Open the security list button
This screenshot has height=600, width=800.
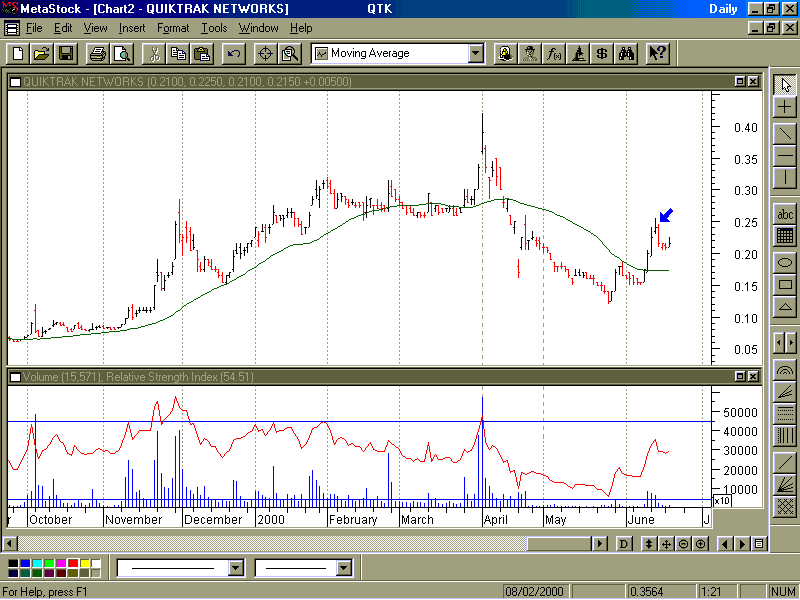[760, 544]
